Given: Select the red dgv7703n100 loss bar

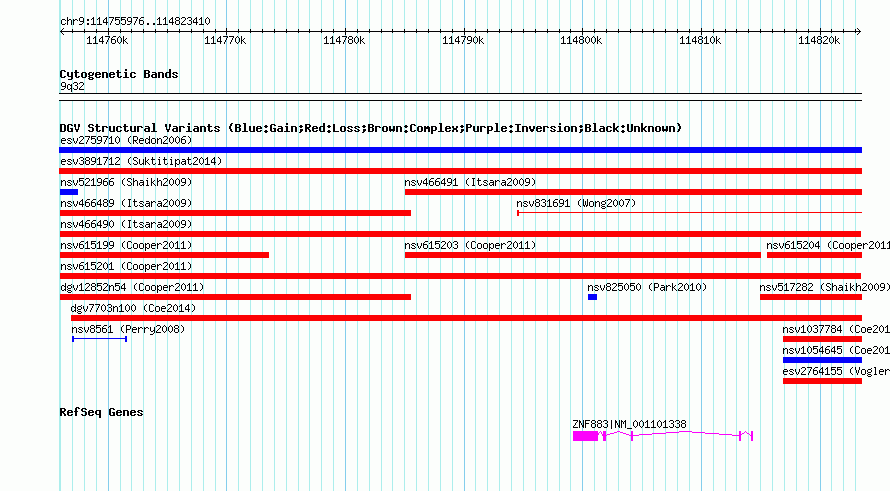Looking at the screenshot, I should pos(466,318).
